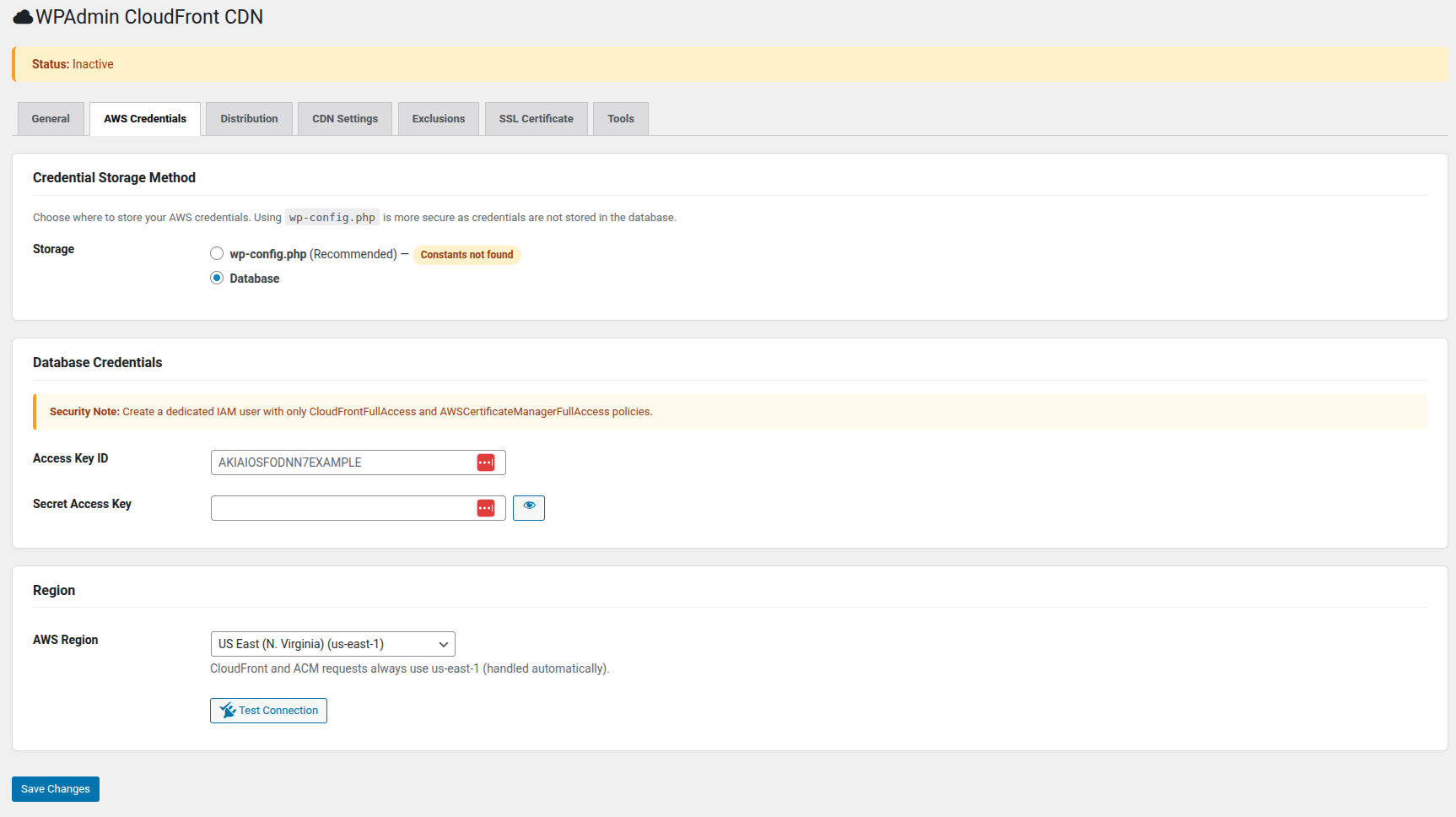
Task: Open the Tools tab
Action: click(x=620, y=119)
